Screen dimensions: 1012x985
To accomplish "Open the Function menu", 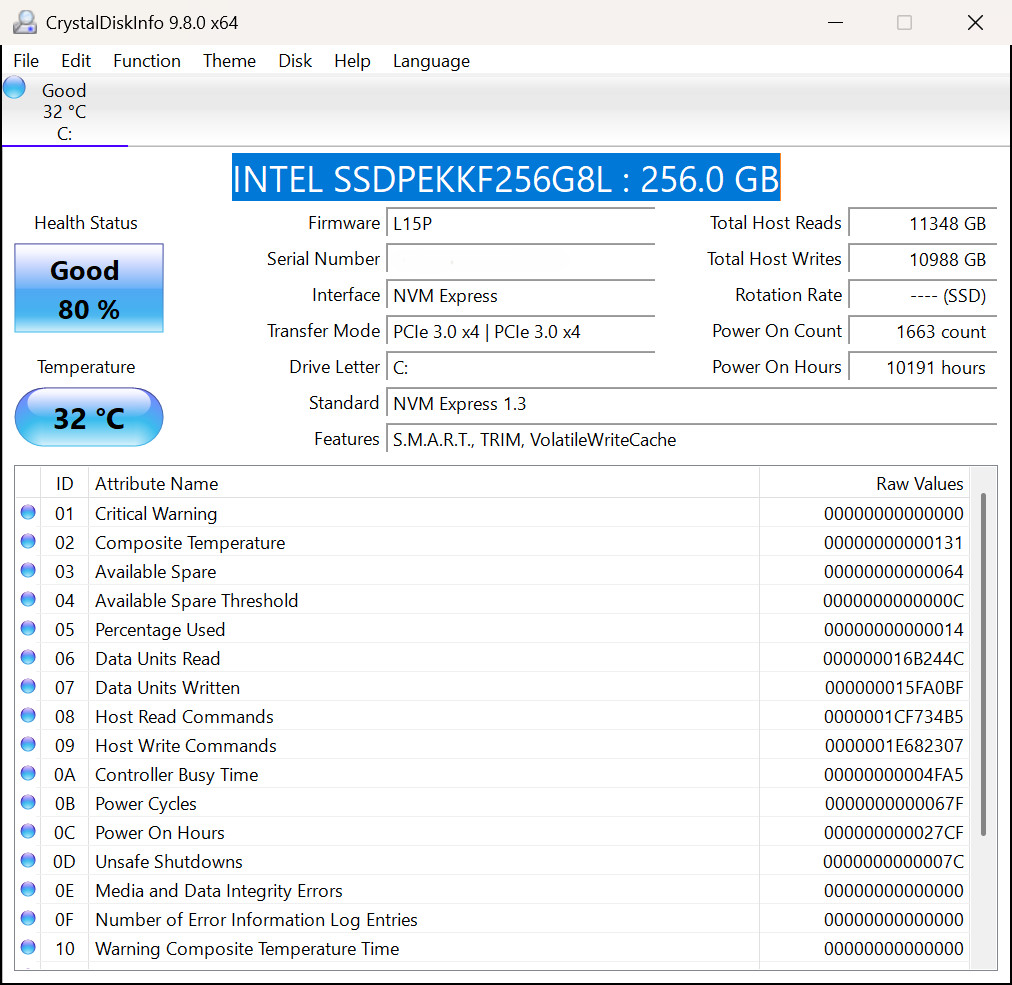I will pyautogui.click(x=147, y=61).
